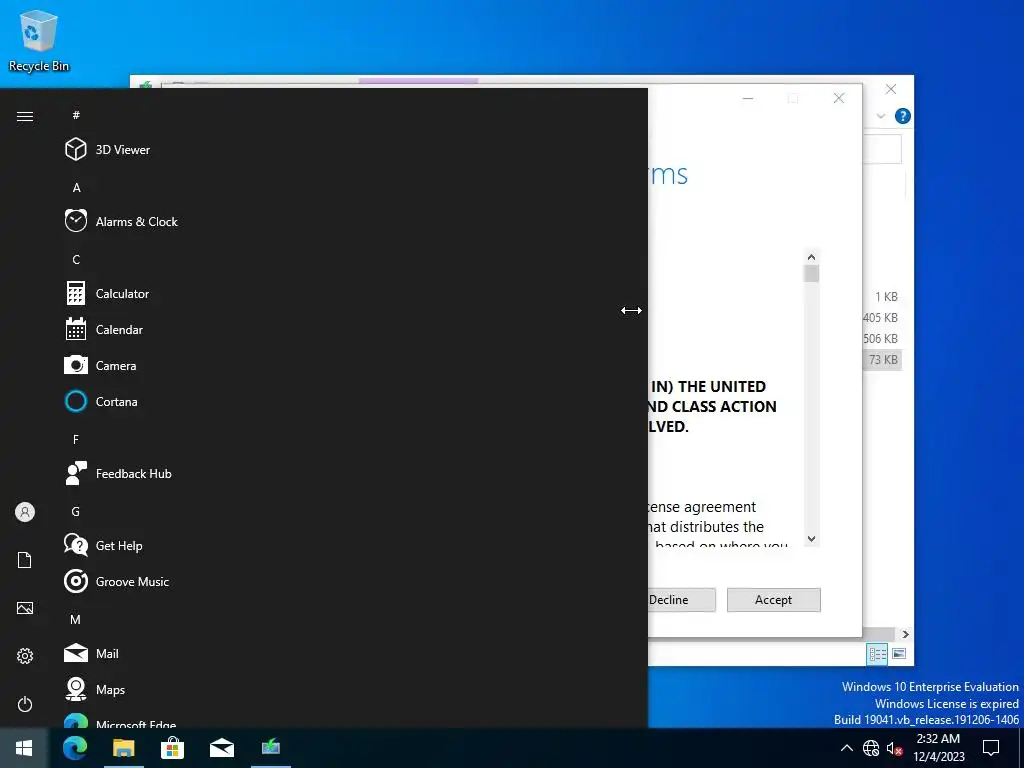Open Cortana from the app list
The height and width of the screenshot is (768, 1024).
(124, 401)
